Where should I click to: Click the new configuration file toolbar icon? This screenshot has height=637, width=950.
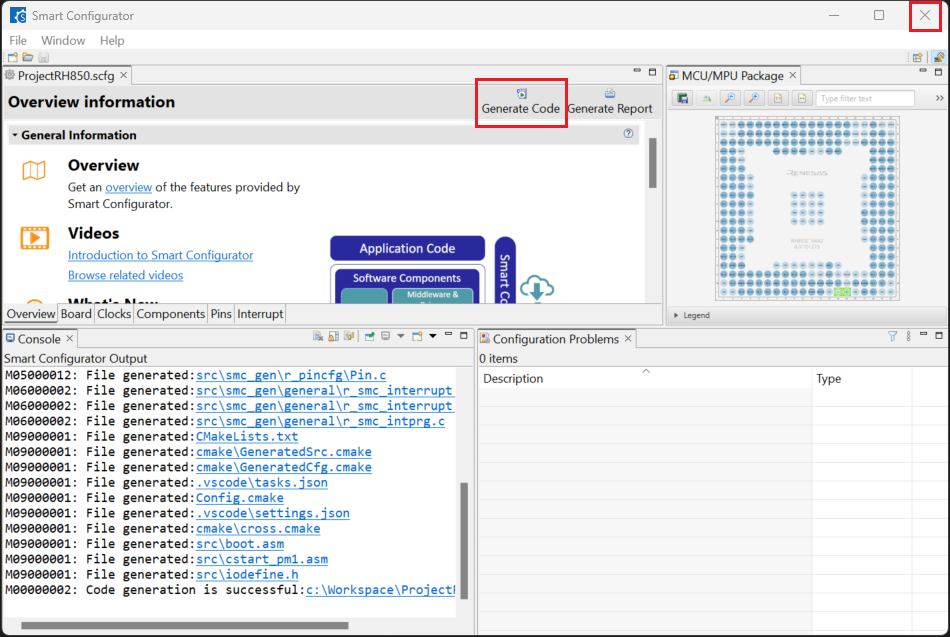tap(13, 58)
